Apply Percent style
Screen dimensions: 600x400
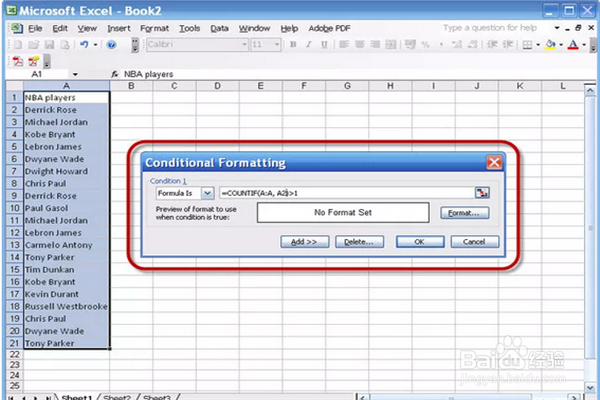[x=426, y=45]
